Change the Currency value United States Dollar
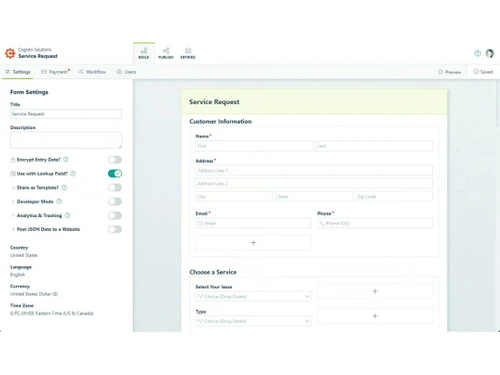500x375 pixels. click(34, 294)
